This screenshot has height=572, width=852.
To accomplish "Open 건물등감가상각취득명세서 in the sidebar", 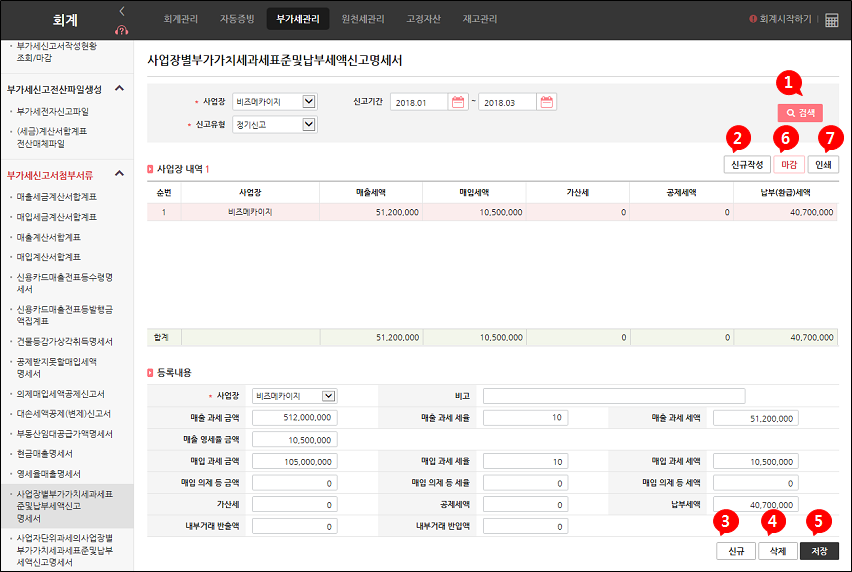I will (65, 342).
